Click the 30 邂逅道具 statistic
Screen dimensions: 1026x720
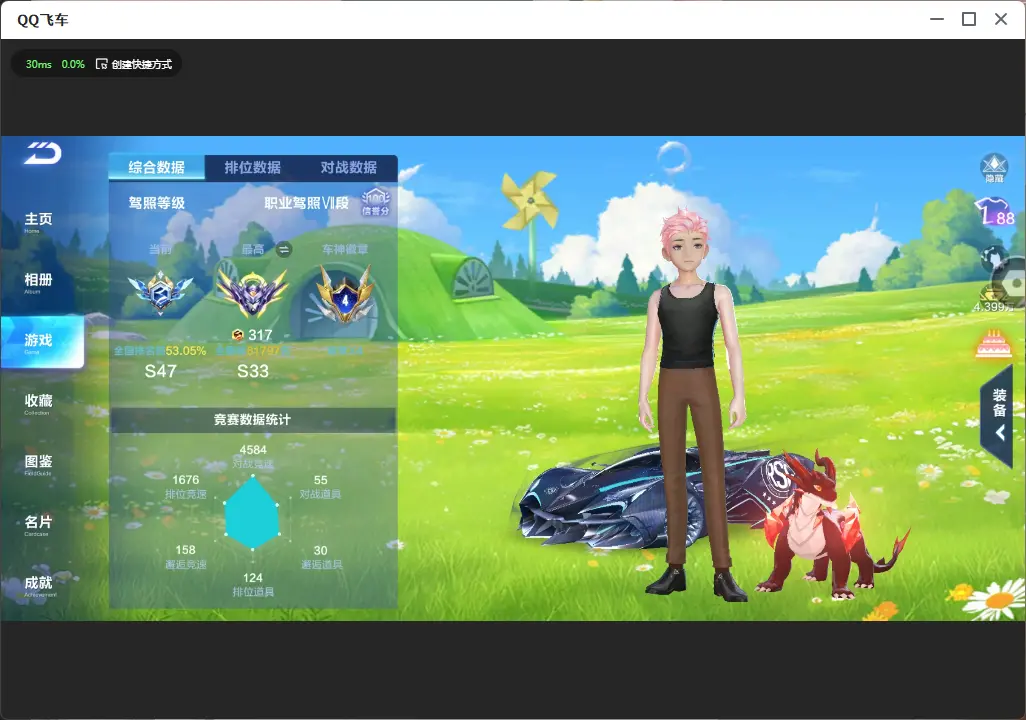(321, 557)
